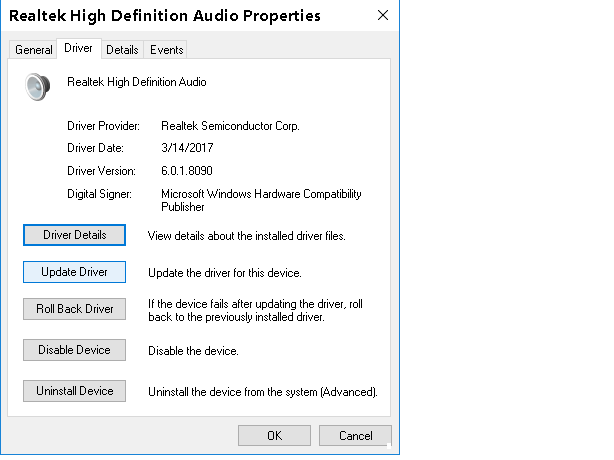The width and height of the screenshot is (614, 460).
Task: Confirm with the OK button
Action: [274, 435]
